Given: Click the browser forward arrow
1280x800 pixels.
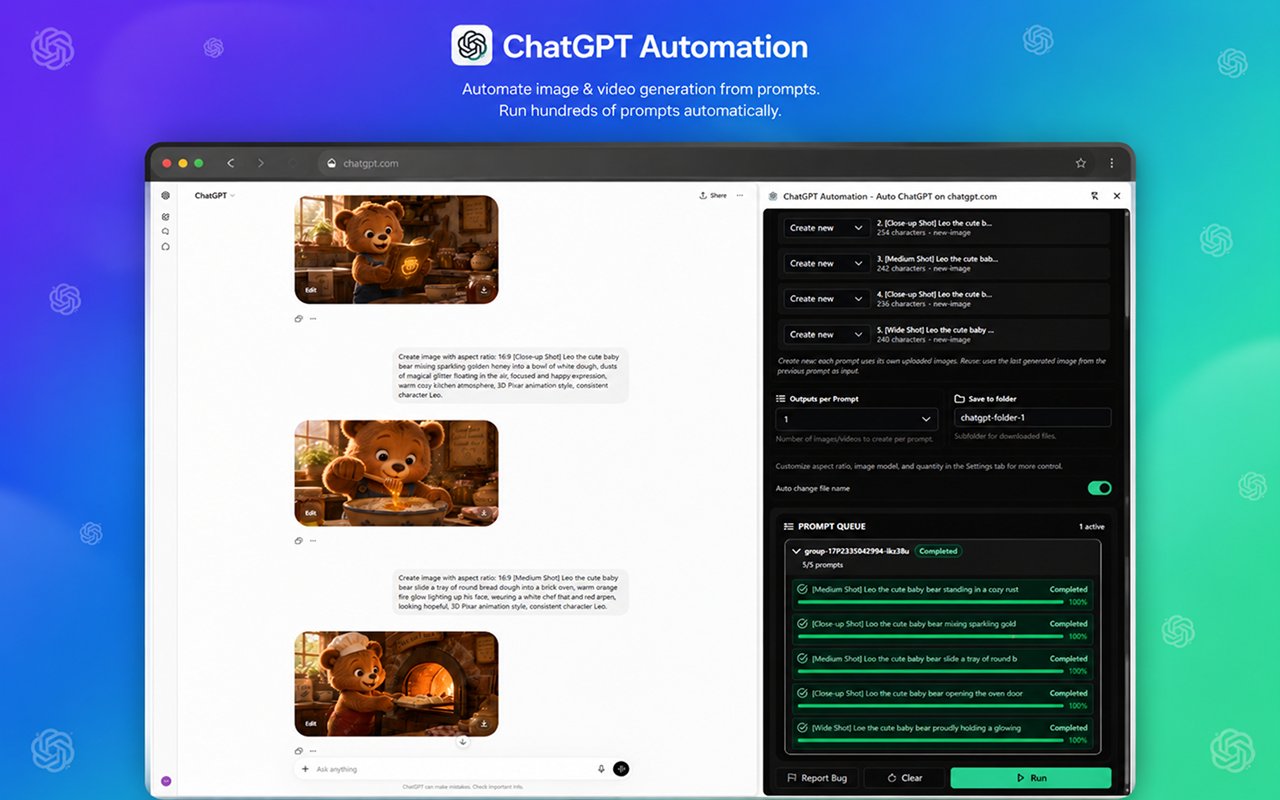Looking at the screenshot, I should click(x=261, y=163).
